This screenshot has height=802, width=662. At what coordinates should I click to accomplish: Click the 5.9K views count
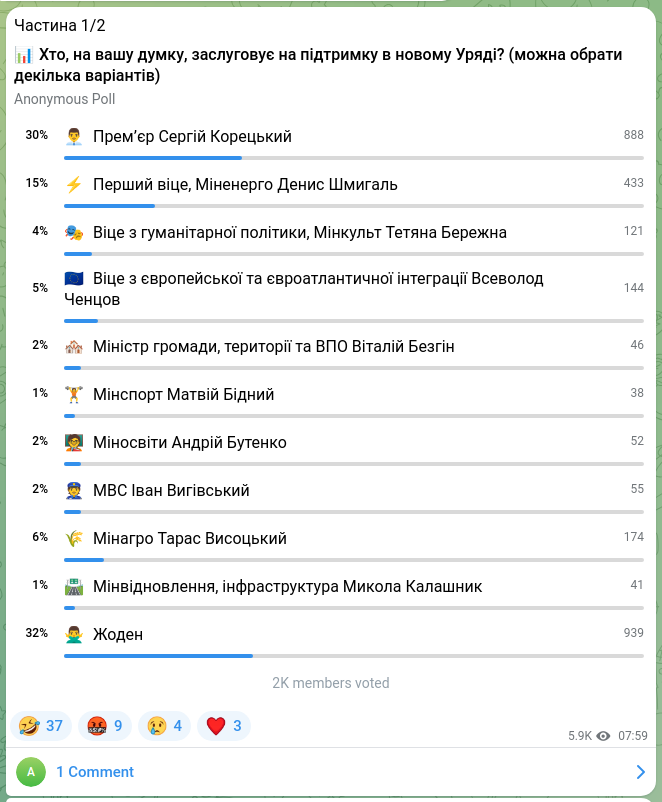click(580, 736)
